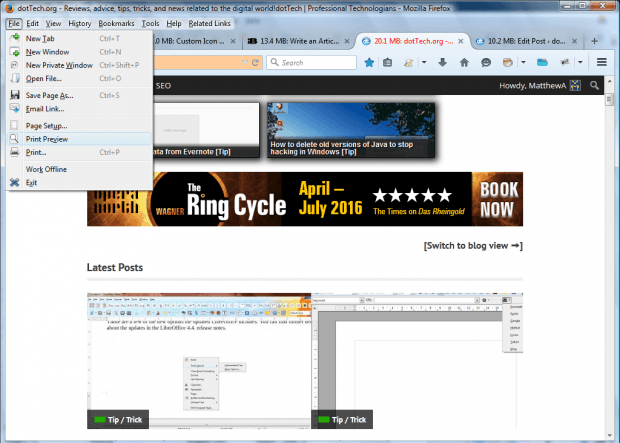
Task: Open the Related Links menu
Action: [x=210, y=24]
